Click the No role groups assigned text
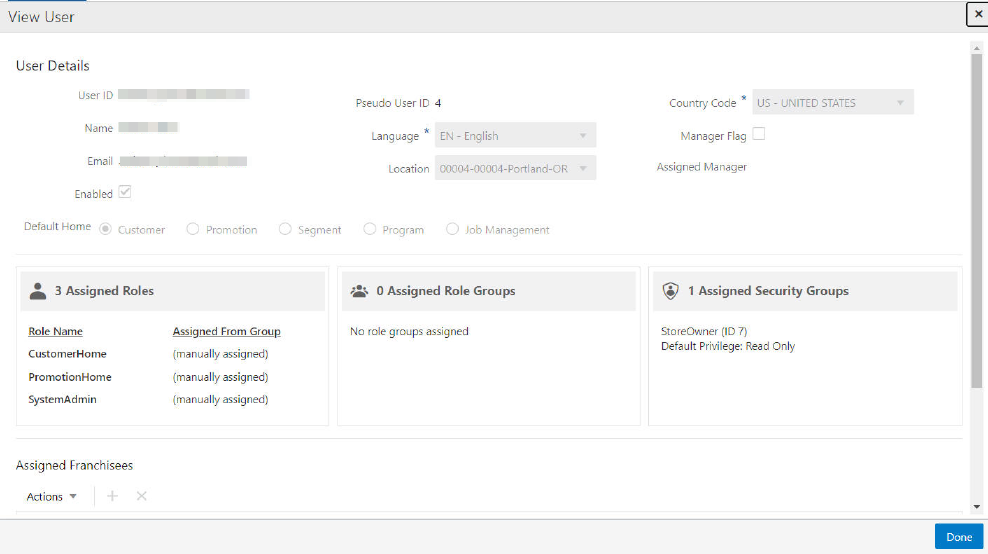The image size is (988, 554). (409, 332)
